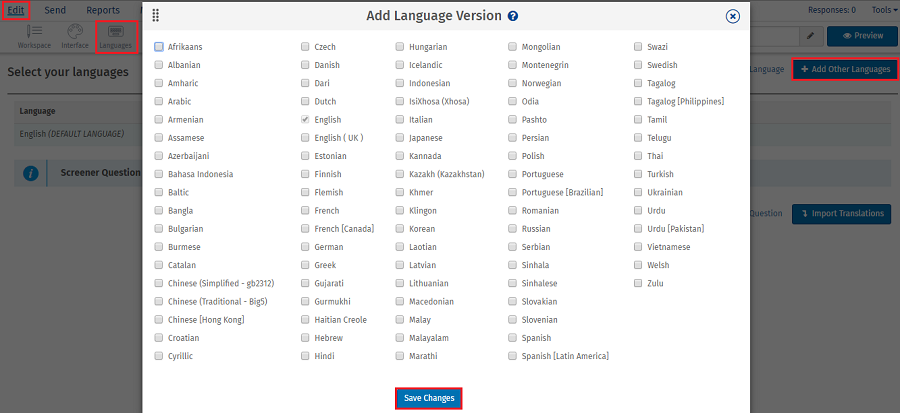Enable the Arabic language checkbox
Image resolution: width=900 pixels, height=413 pixels.
(158, 102)
